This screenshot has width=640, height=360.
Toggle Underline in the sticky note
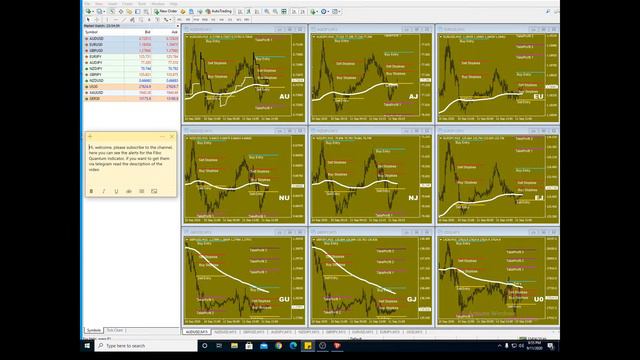click(116, 191)
